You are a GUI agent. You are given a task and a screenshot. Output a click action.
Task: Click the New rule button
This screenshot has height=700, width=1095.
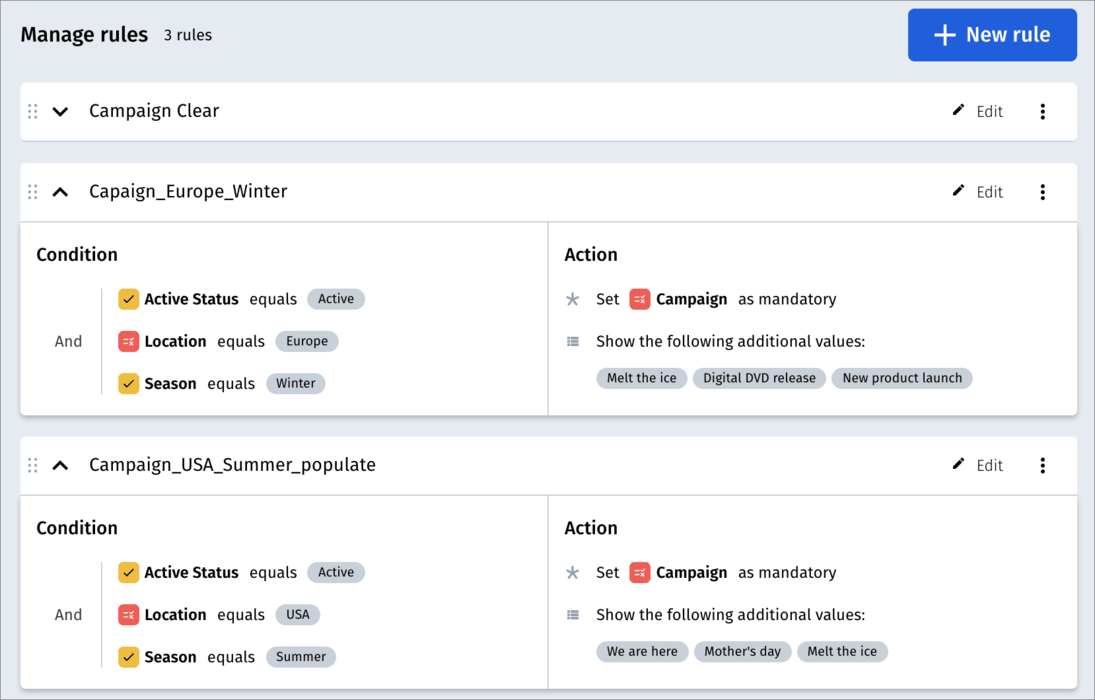[x=991, y=34]
